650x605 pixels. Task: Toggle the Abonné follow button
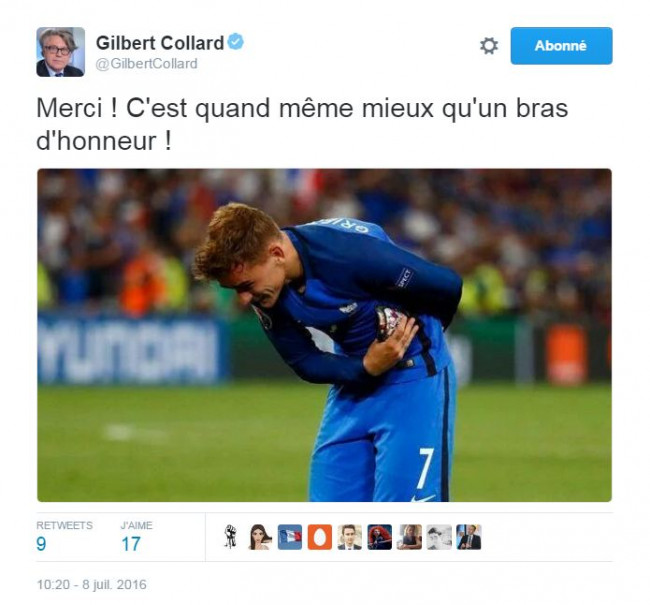[561, 46]
